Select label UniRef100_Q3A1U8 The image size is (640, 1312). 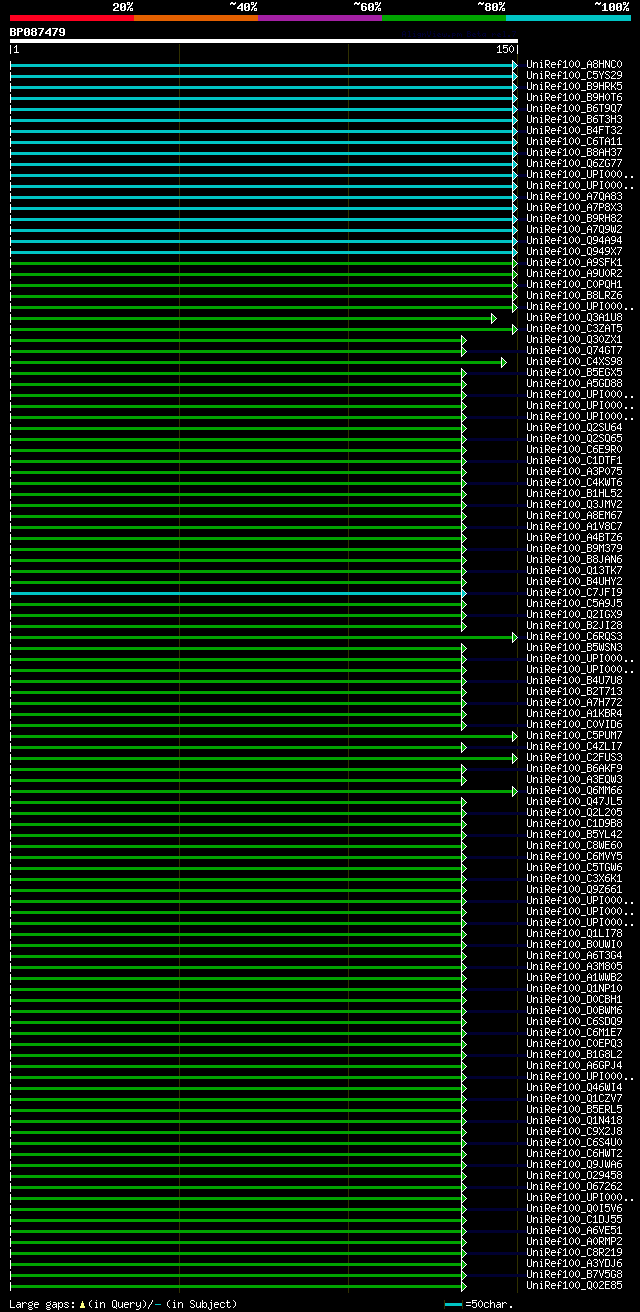pyautogui.click(x=574, y=317)
